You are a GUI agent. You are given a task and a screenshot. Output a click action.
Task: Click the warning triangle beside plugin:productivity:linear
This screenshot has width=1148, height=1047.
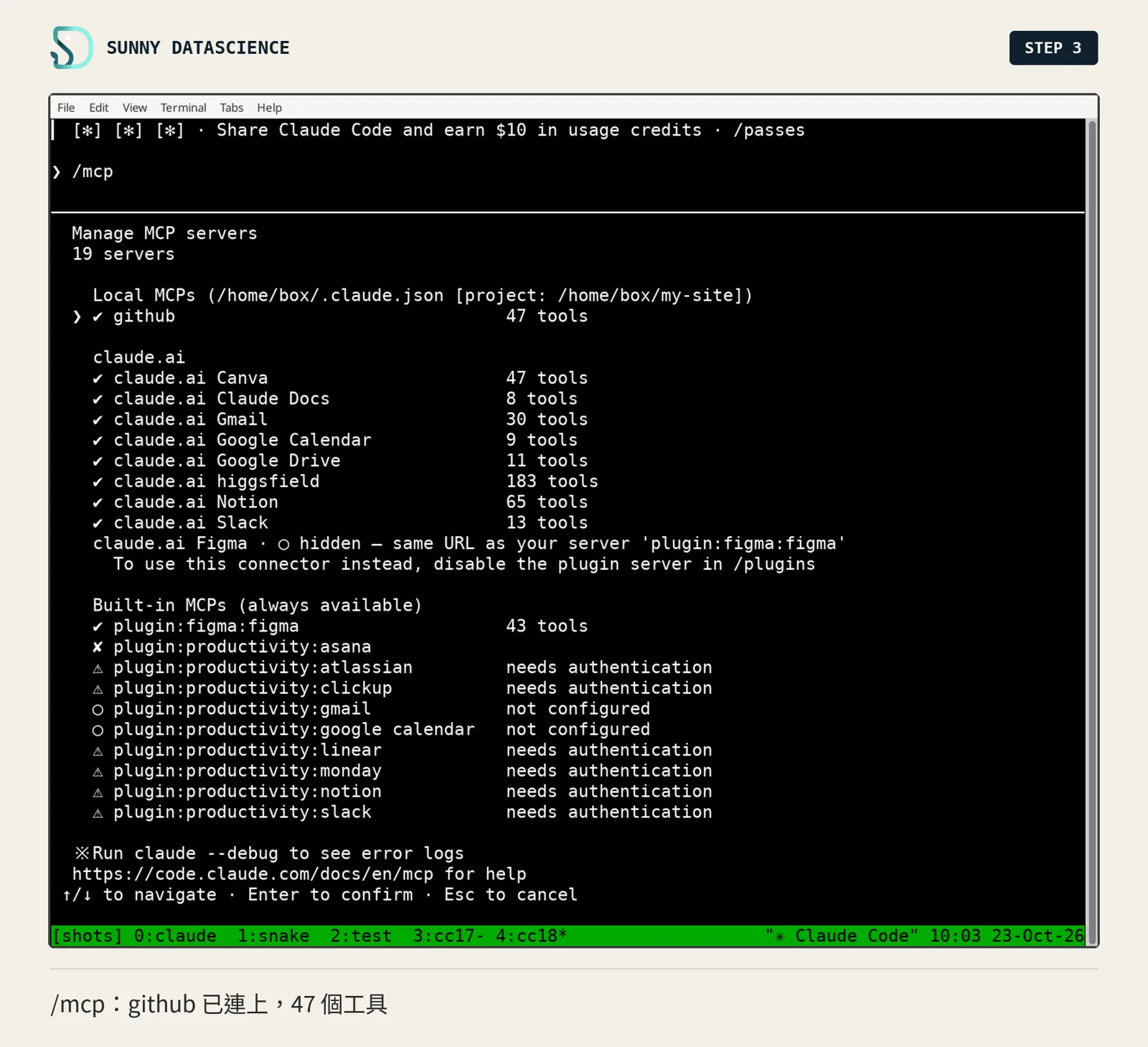pos(98,751)
